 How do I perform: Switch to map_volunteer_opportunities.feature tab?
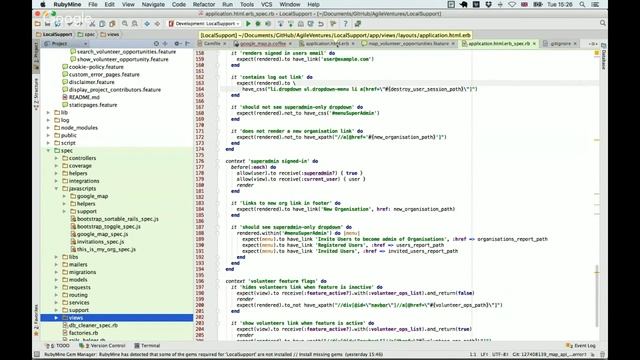point(408,43)
